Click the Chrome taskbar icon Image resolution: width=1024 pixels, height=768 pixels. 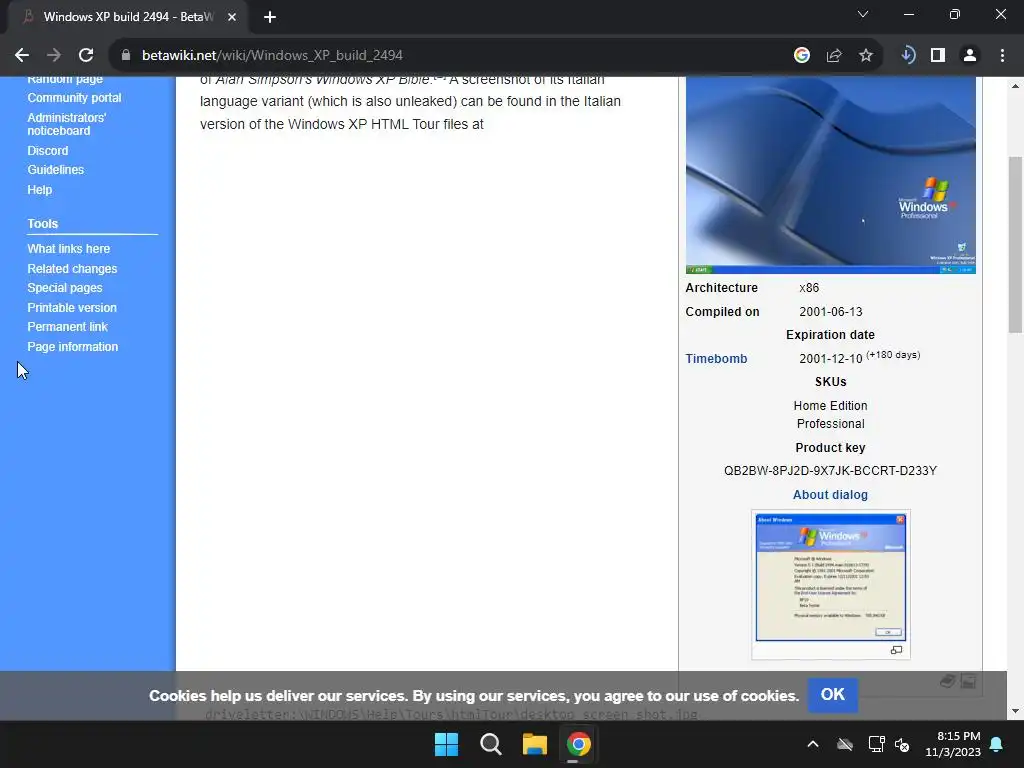[579, 744]
